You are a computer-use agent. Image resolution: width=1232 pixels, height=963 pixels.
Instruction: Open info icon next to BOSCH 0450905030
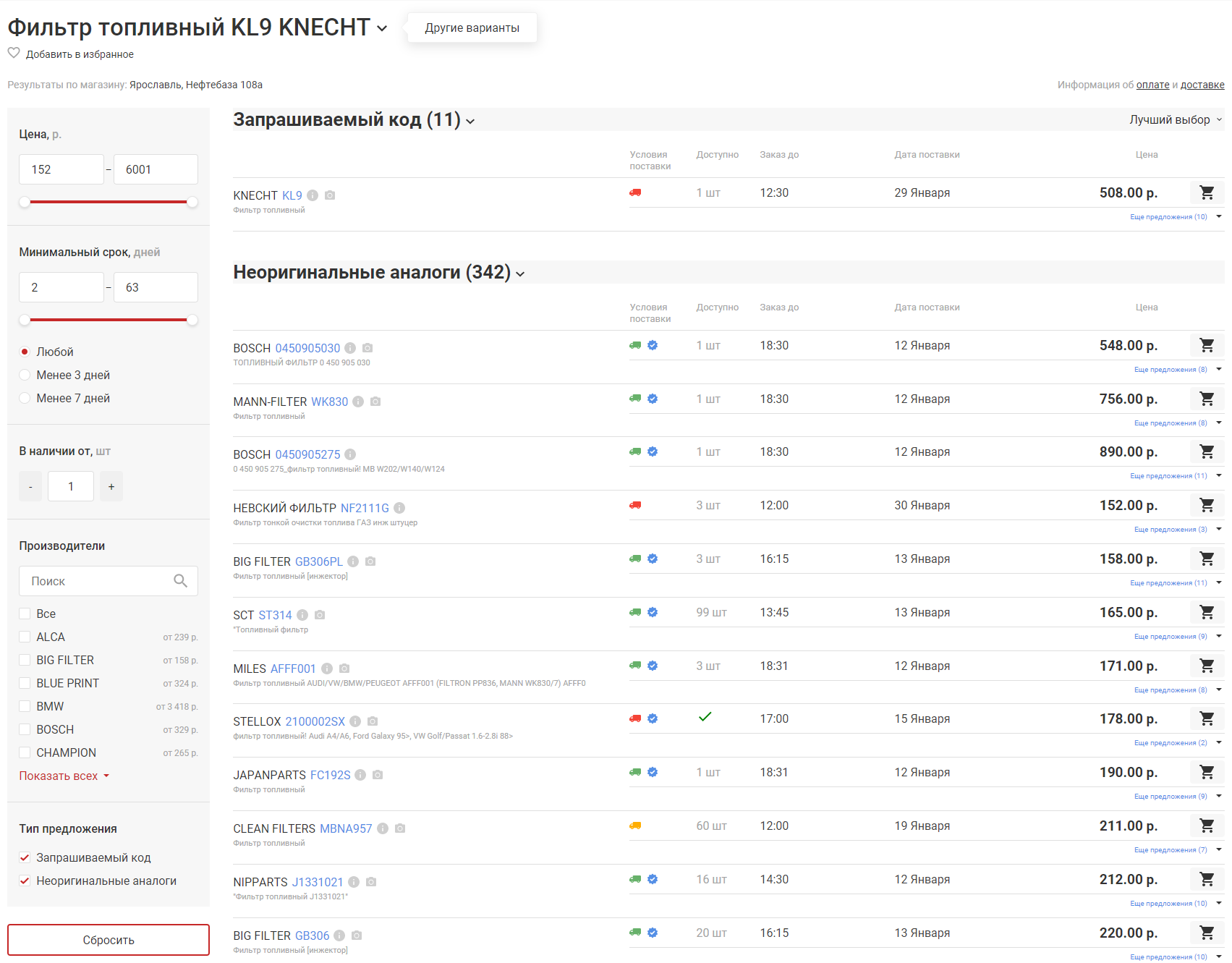click(x=350, y=348)
